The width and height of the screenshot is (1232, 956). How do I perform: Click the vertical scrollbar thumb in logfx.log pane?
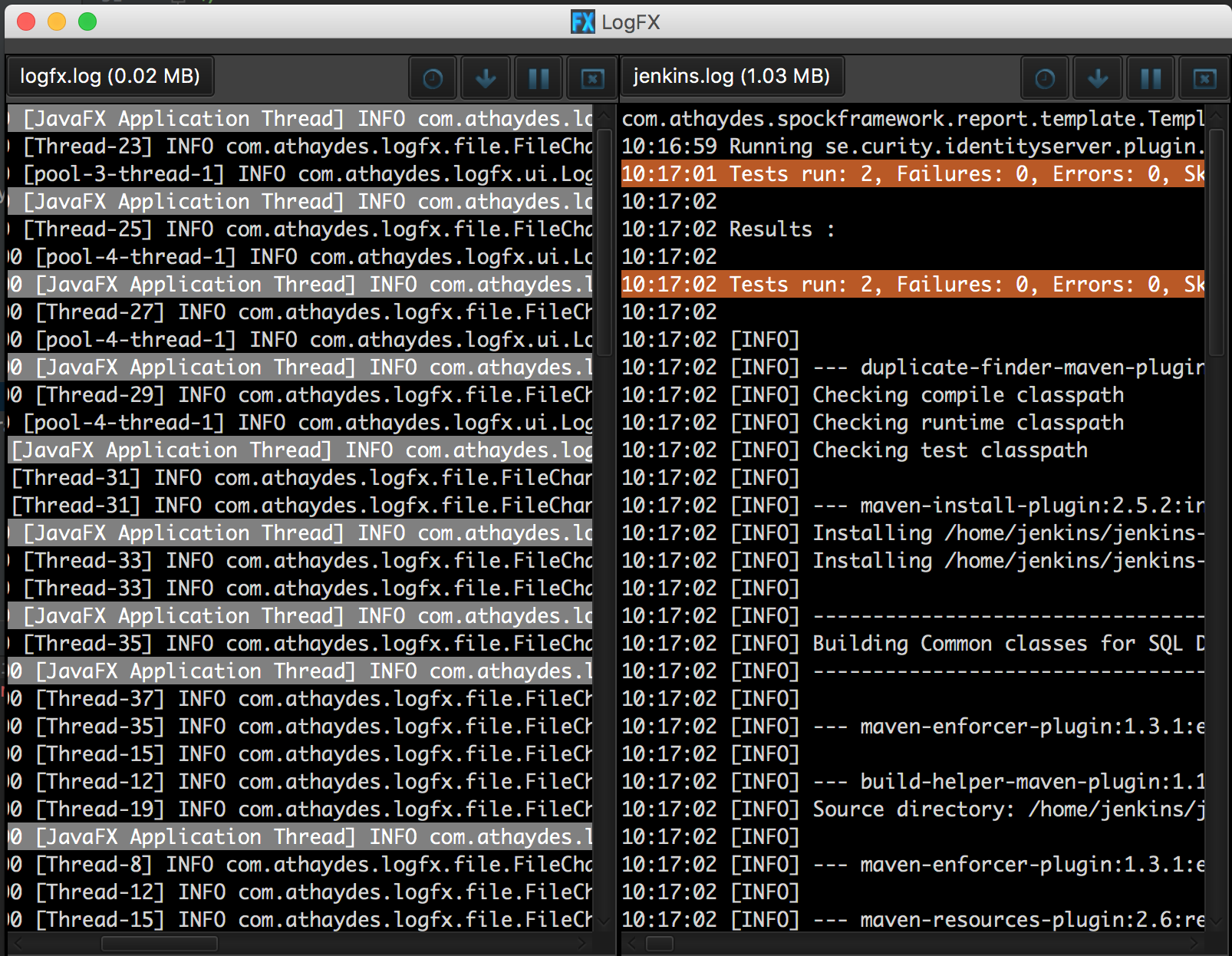click(x=604, y=242)
